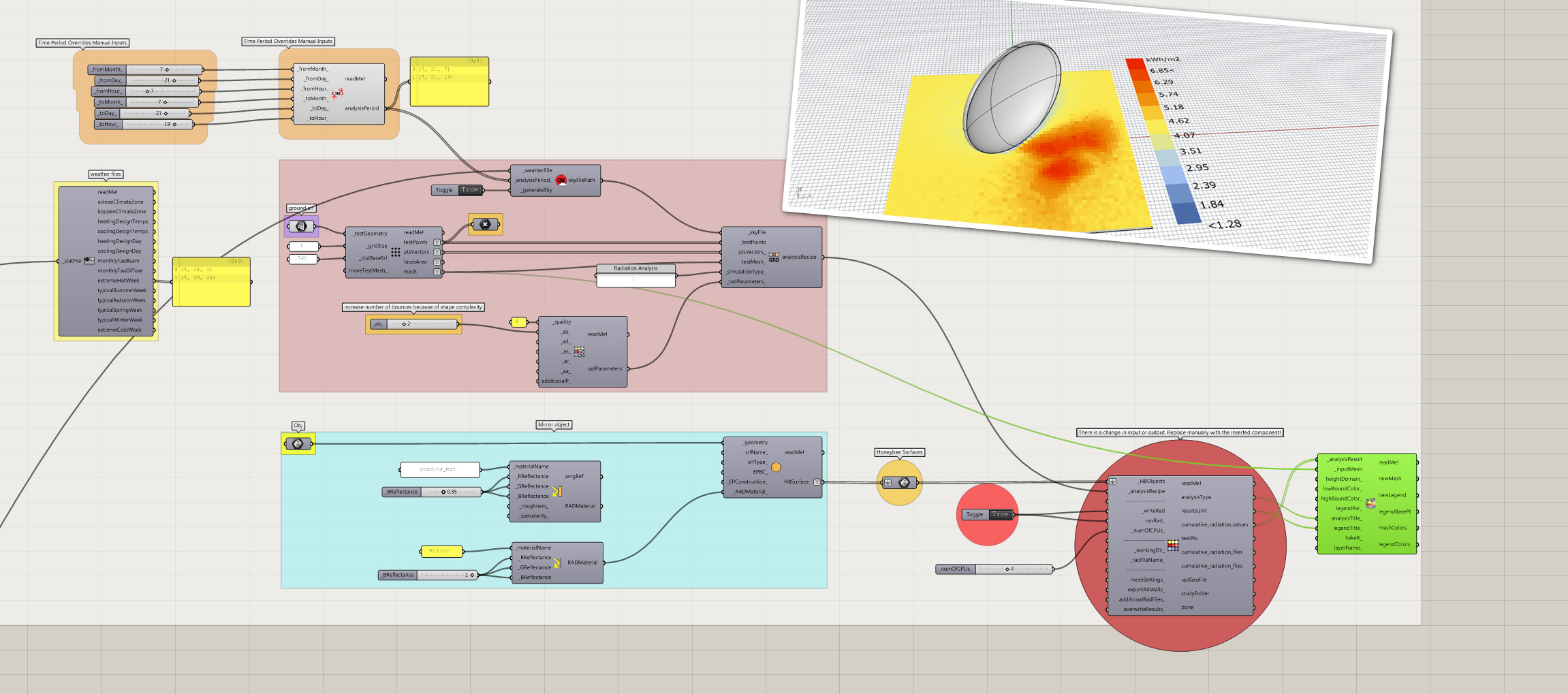
Task: Click the moveTestMesh_ input text
Action: tap(368, 271)
